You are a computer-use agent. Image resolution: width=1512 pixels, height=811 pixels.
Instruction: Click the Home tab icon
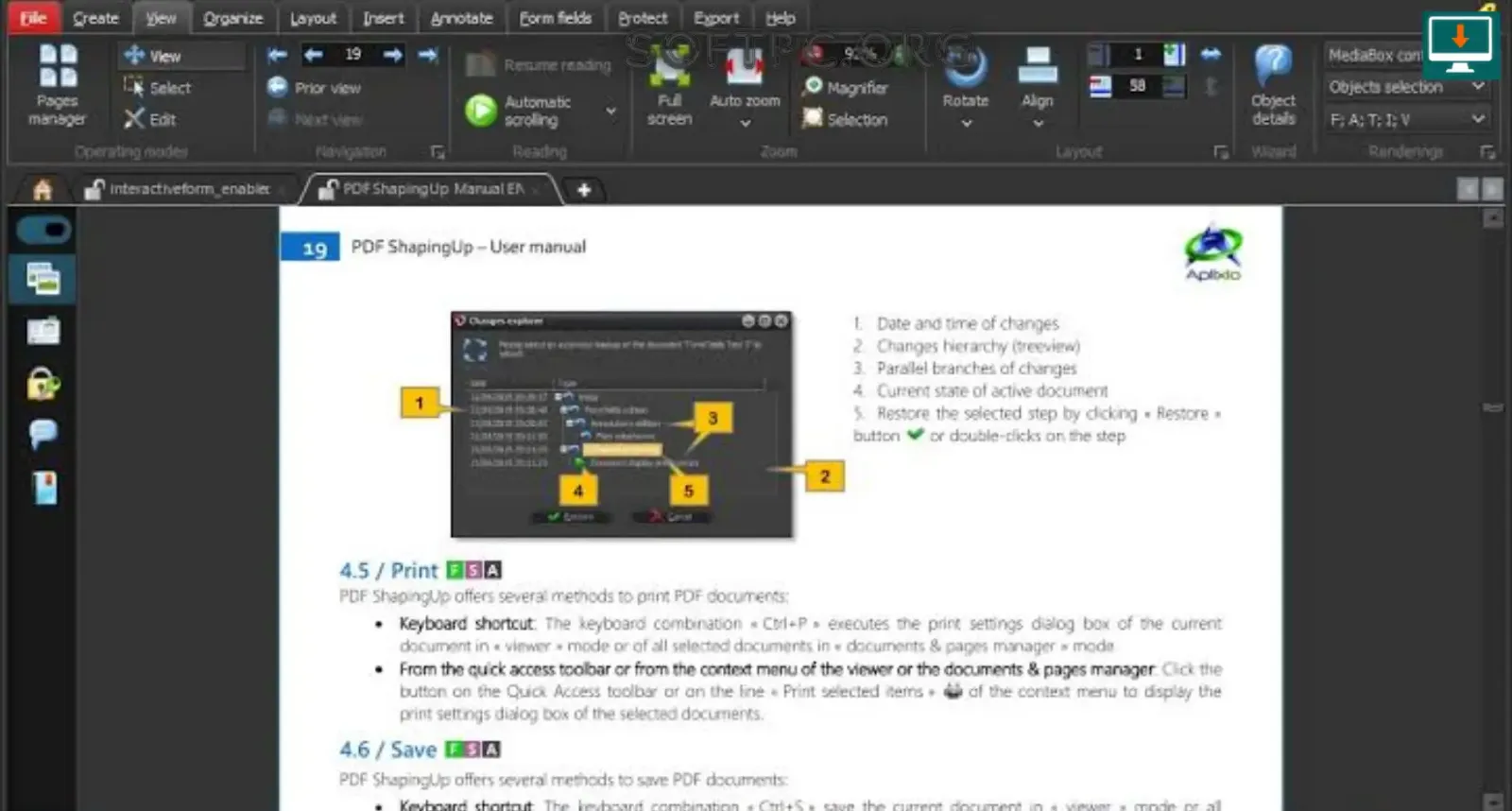(43, 190)
